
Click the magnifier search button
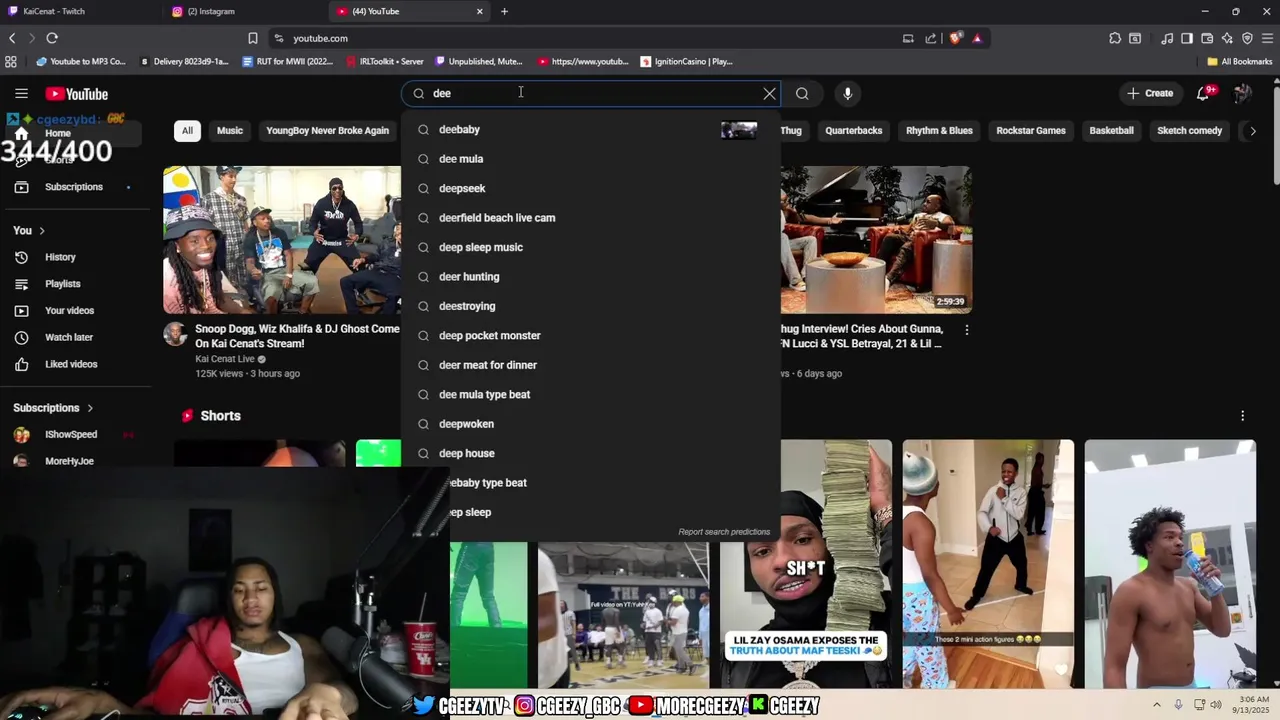point(802,94)
